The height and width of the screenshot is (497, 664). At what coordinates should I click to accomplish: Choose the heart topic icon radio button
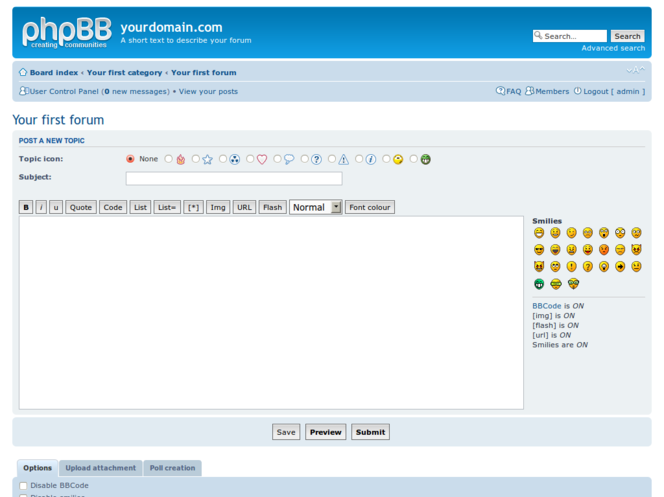pyautogui.click(x=250, y=159)
